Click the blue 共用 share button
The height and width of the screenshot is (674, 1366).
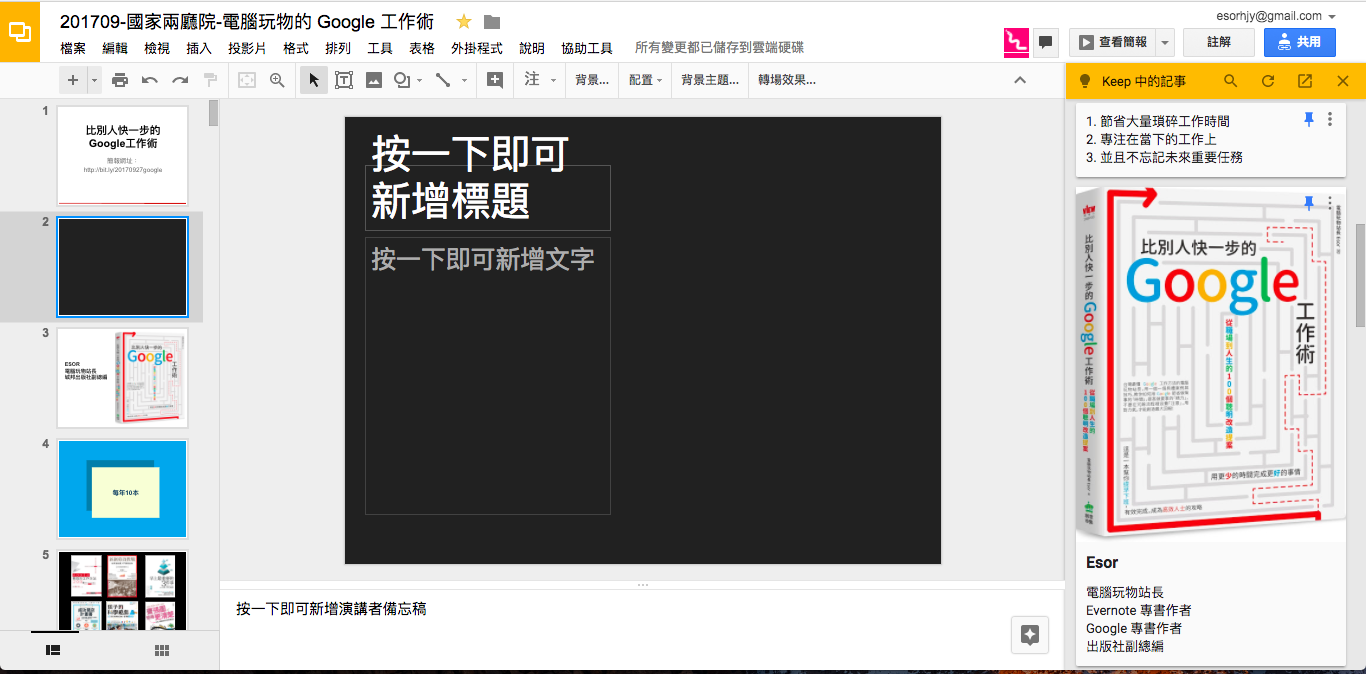1300,42
